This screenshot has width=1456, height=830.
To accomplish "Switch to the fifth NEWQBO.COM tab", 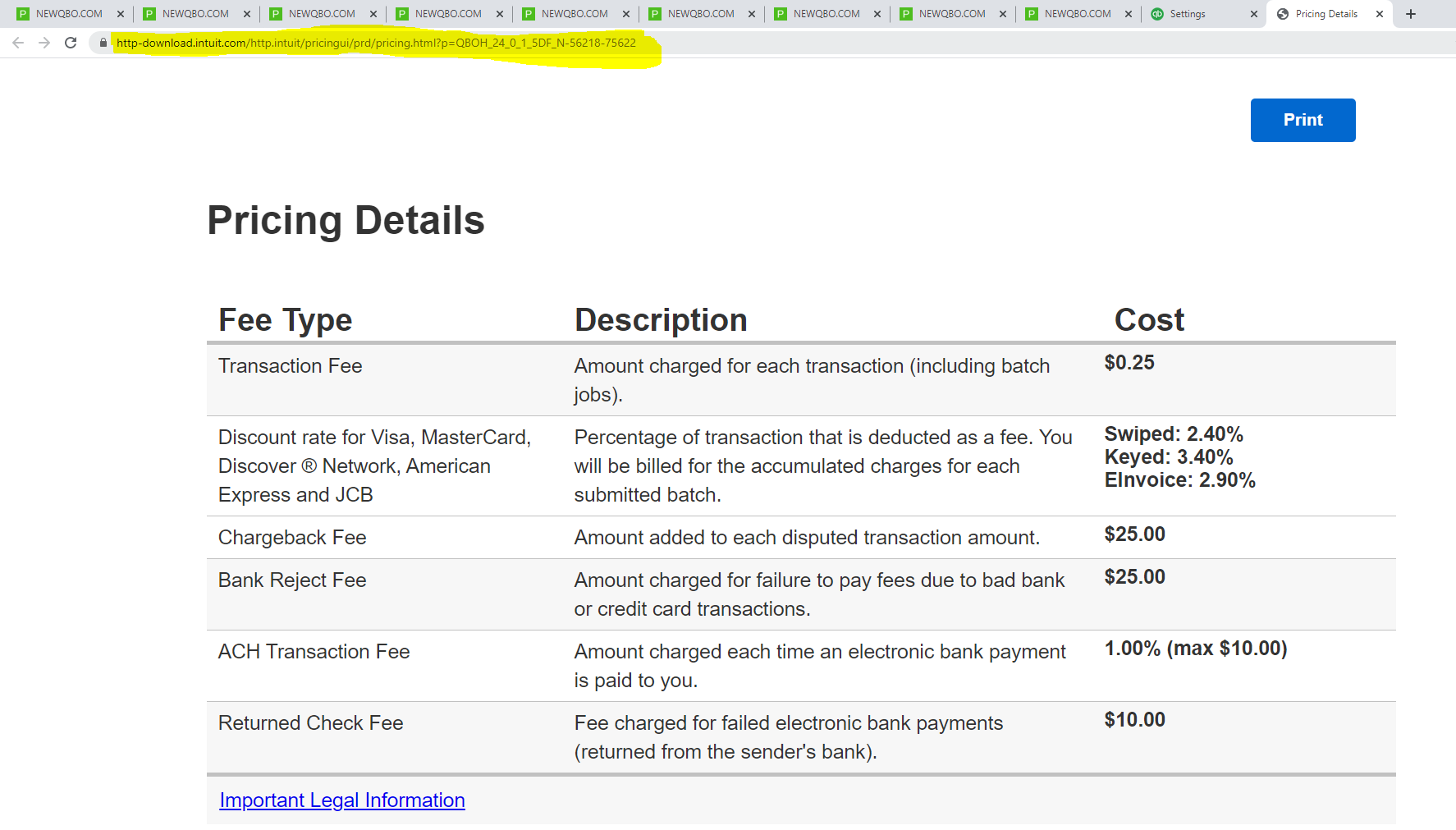I will coord(575,14).
